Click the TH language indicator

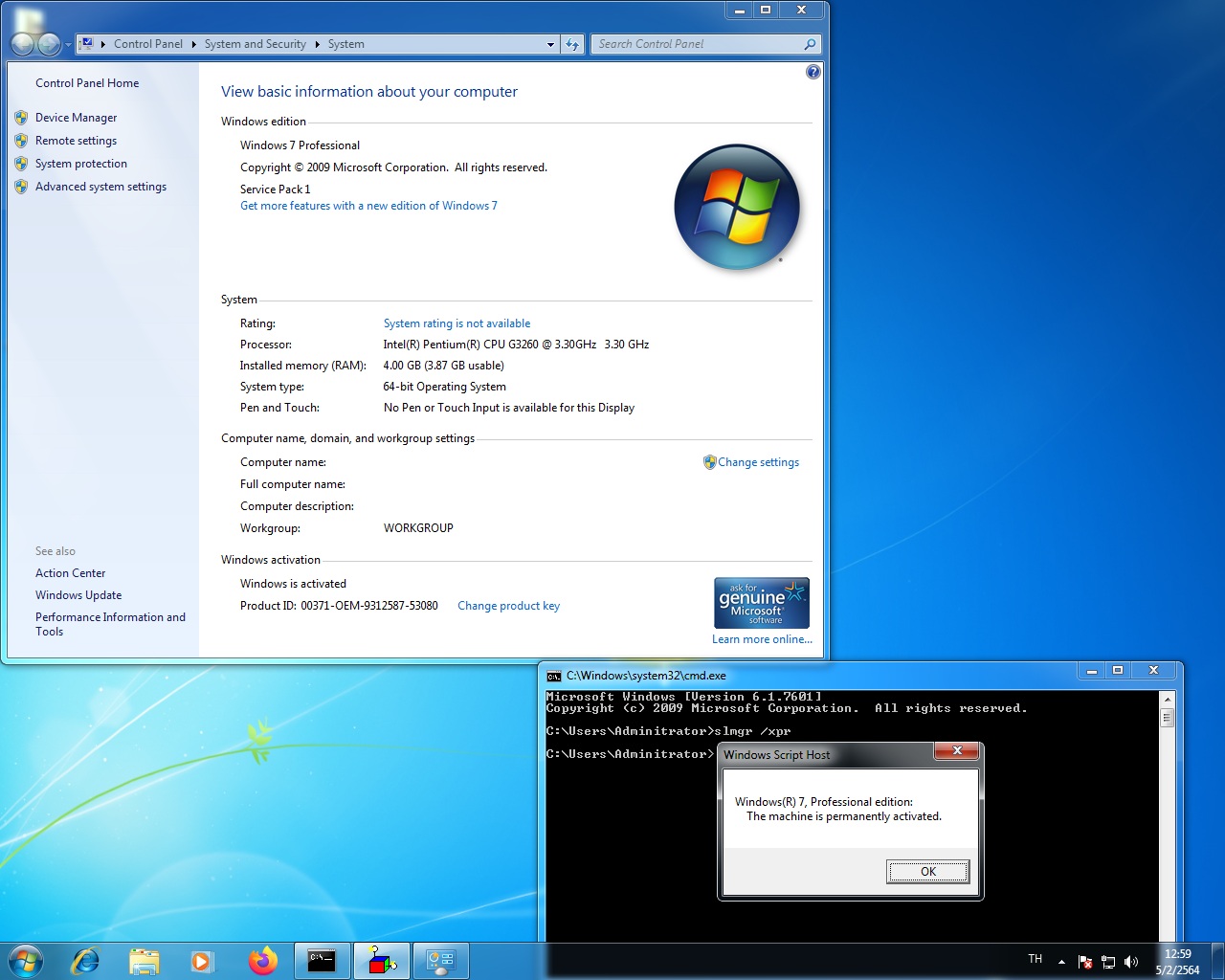(x=1035, y=959)
